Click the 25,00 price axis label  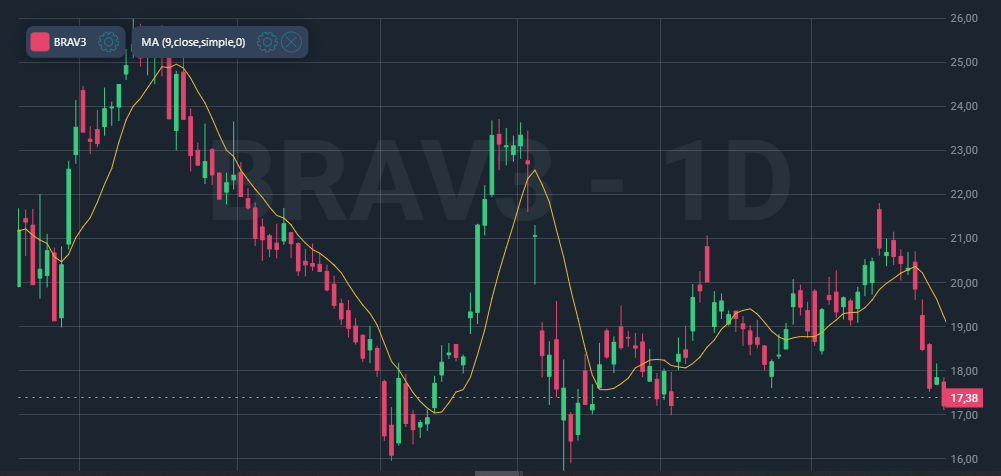pos(965,63)
